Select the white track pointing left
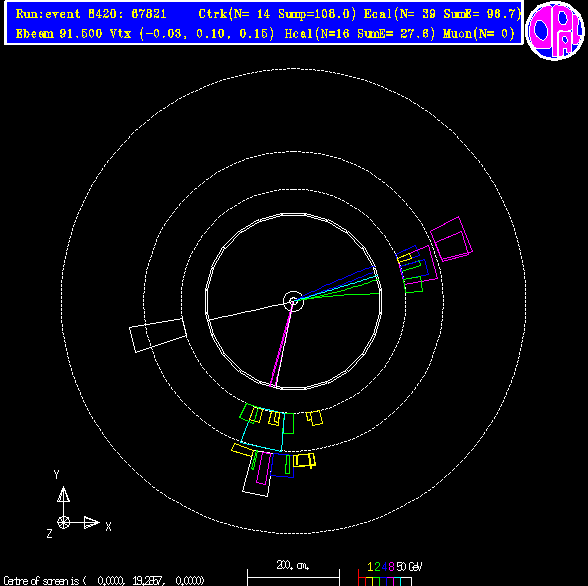Image resolution: width=588 pixels, height=586 pixels. (x=250, y=311)
